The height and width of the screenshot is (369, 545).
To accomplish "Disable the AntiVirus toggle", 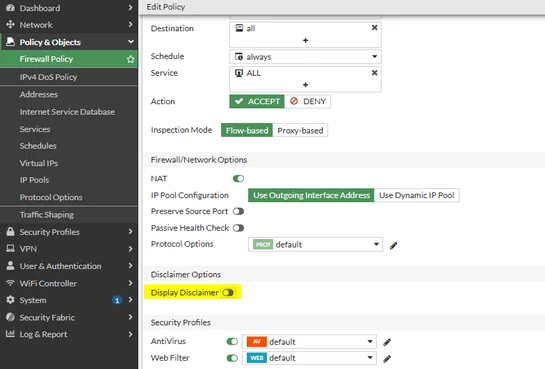I will coord(232,342).
